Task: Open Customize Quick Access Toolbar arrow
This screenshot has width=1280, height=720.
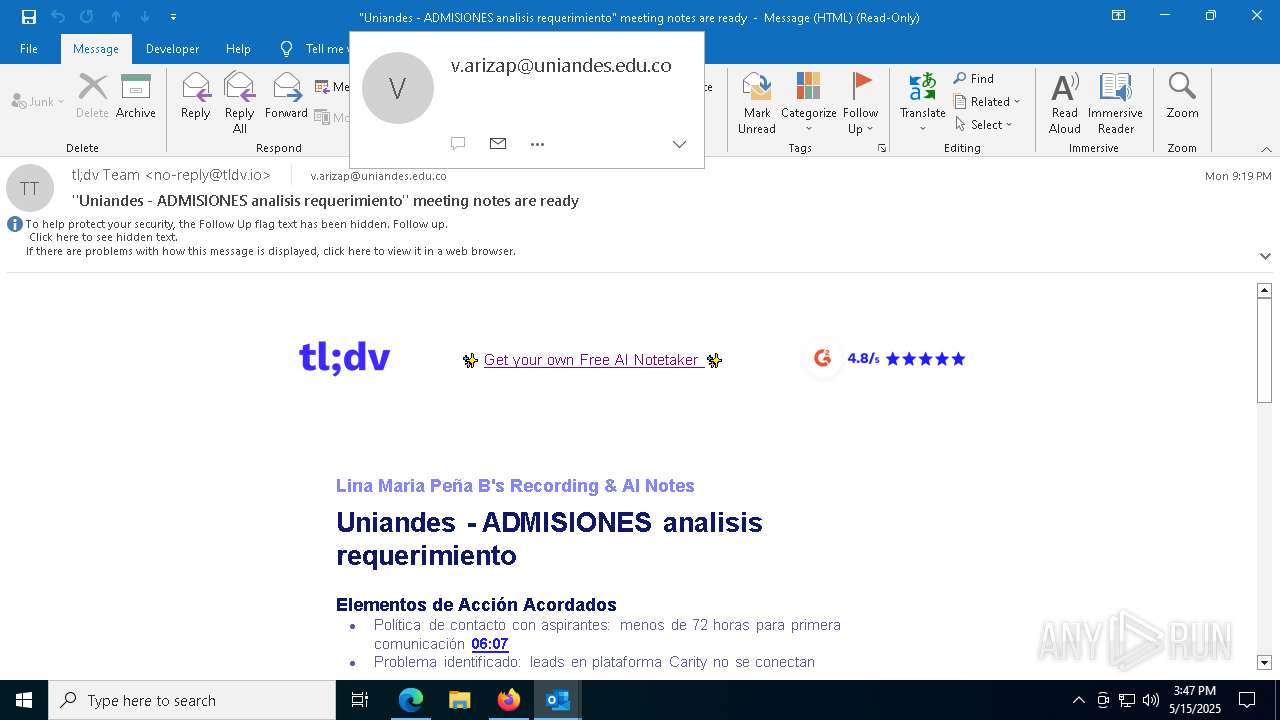Action: (x=173, y=17)
